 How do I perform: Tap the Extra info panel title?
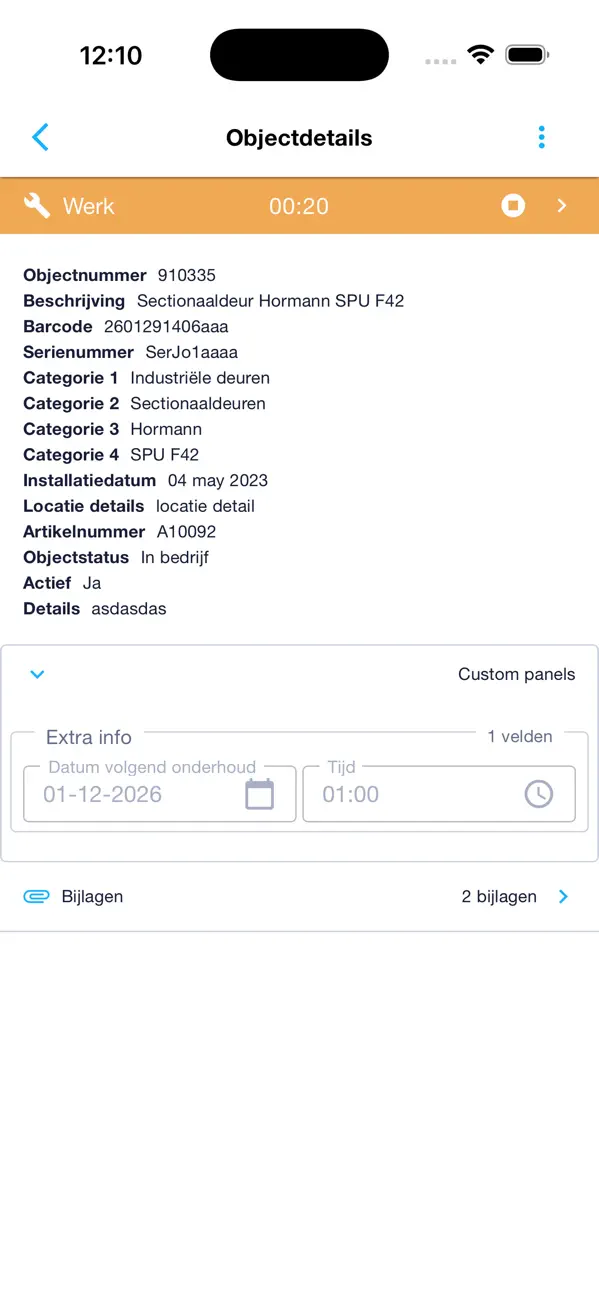point(89,737)
